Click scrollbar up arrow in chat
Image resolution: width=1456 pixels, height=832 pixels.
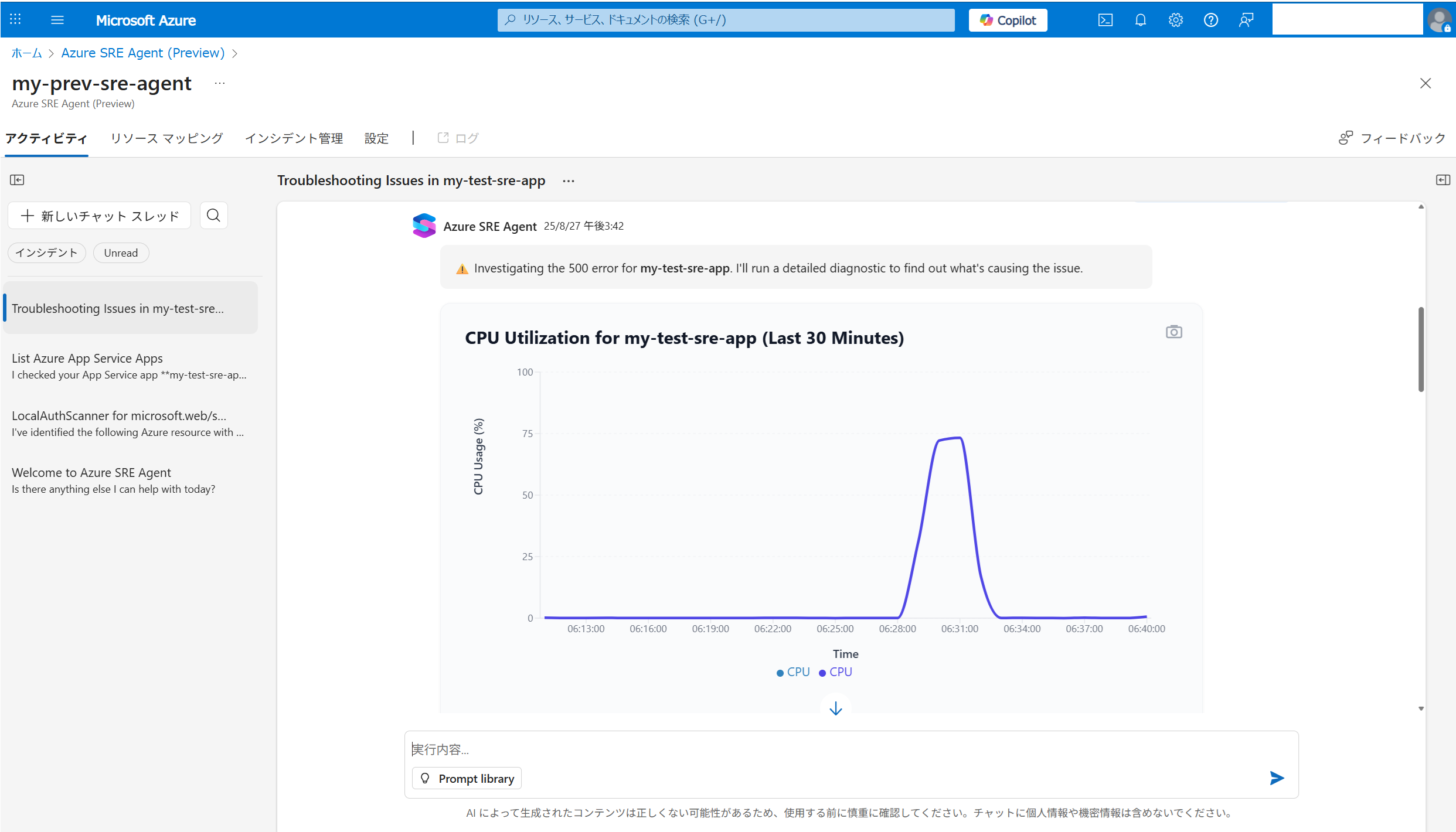click(x=1421, y=206)
